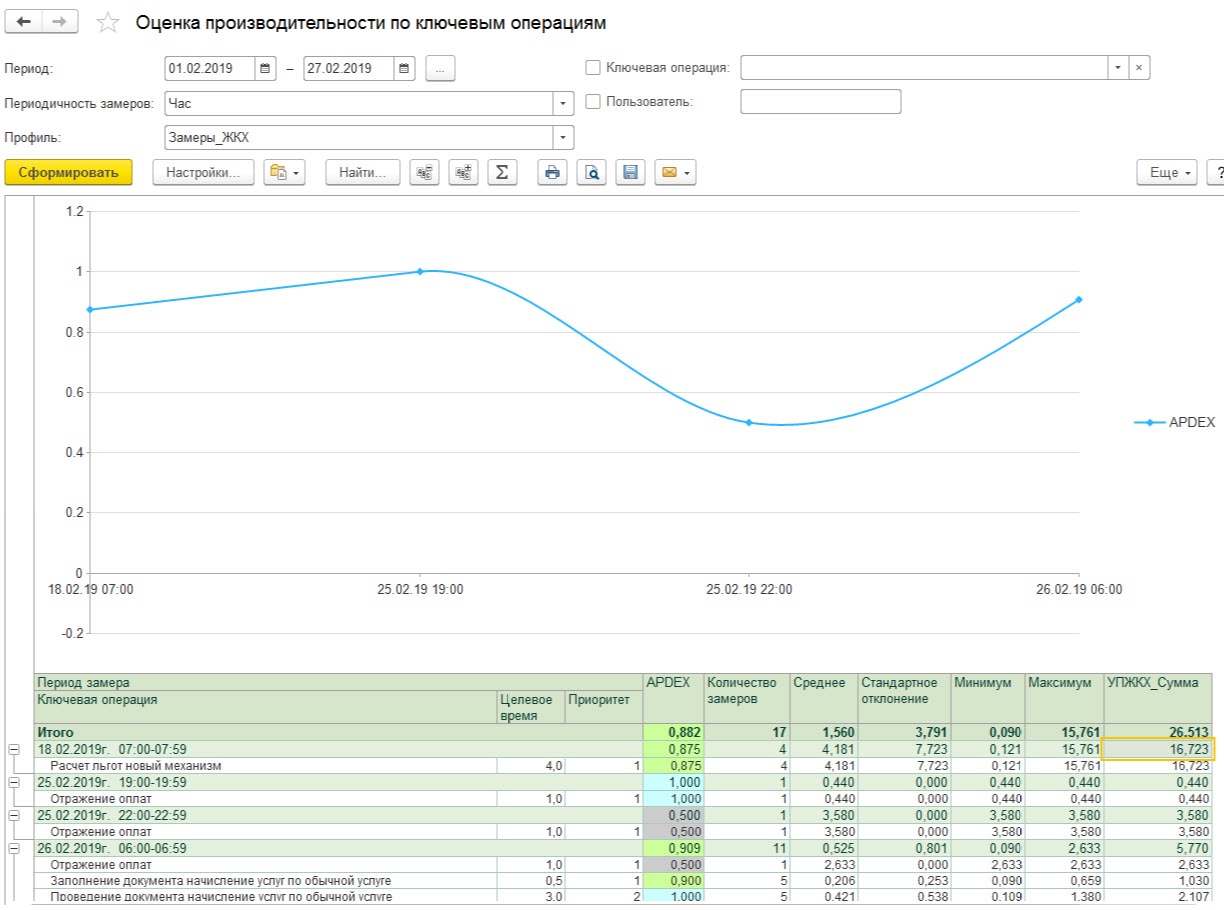Click the Настройки... button
Image resolution: width=1224 pixels, height=910 pixels.
[203, 173]
